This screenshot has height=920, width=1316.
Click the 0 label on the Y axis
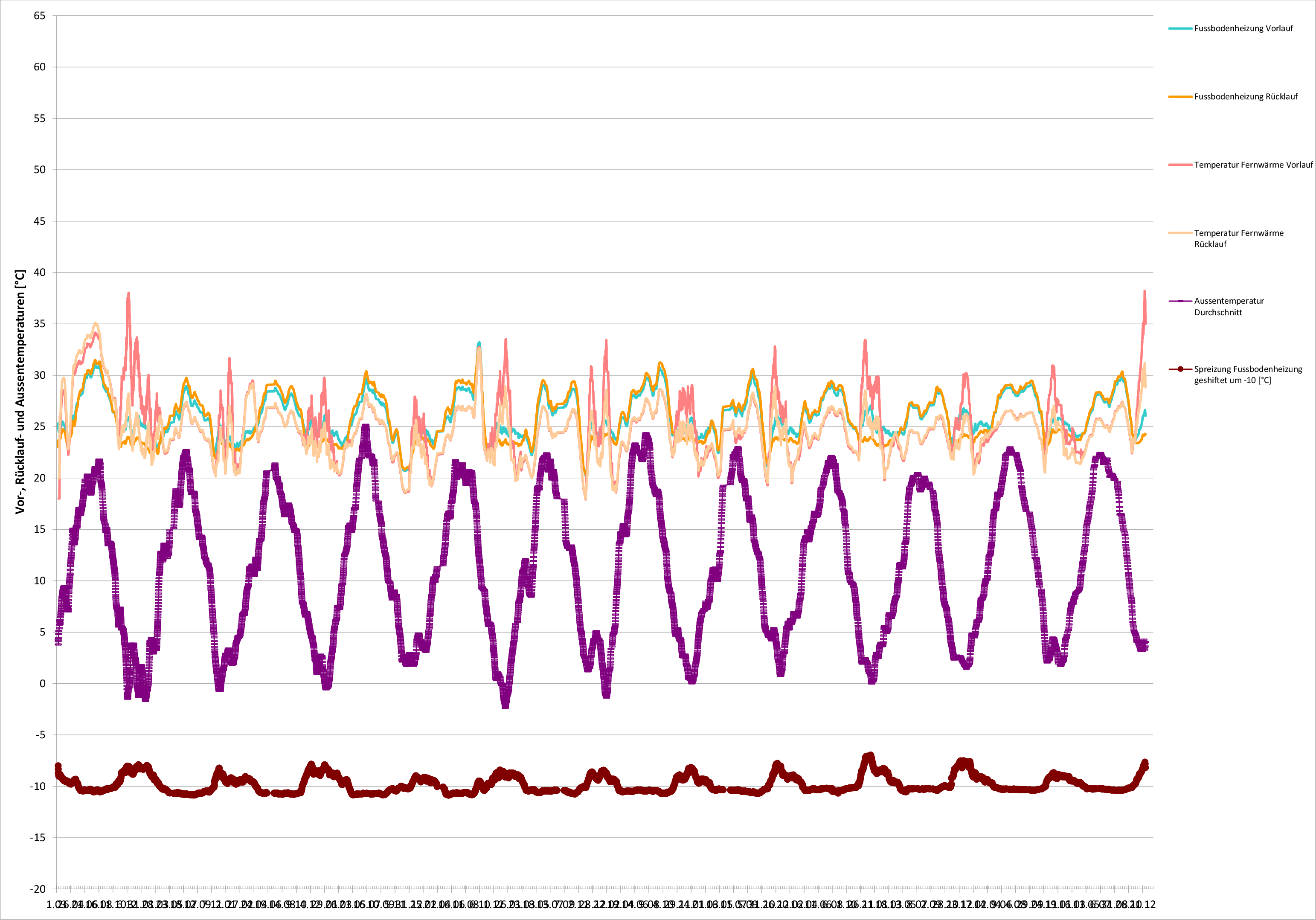pyautogui.click(x=42, y=683)
